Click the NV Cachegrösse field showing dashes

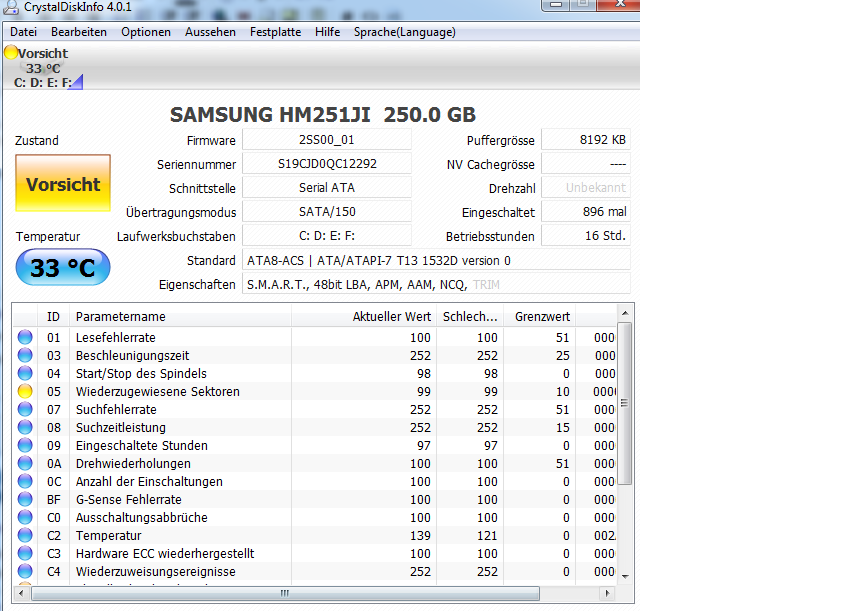click(586, 164)
